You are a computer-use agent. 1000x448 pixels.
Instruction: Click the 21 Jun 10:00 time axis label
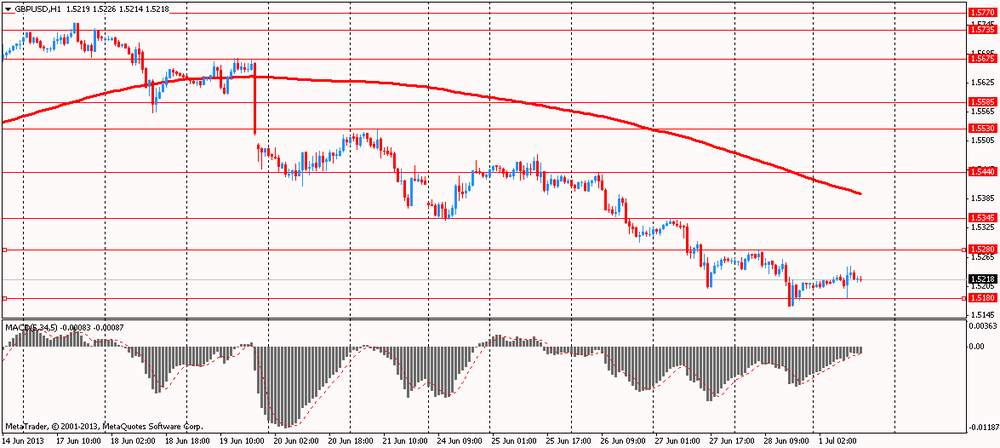404,440
